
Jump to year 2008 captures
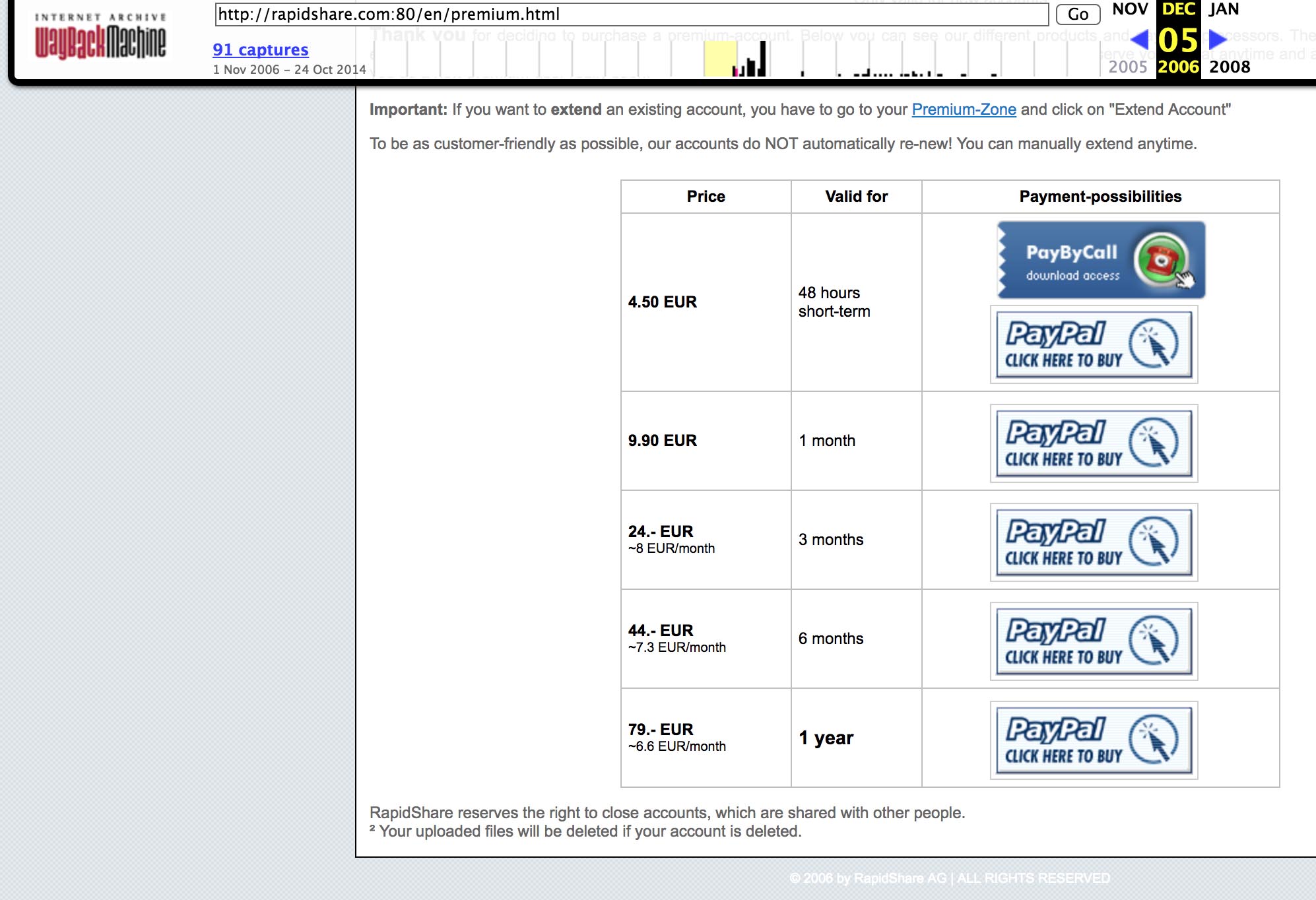pyautogui.click(x=1229, y=67)
